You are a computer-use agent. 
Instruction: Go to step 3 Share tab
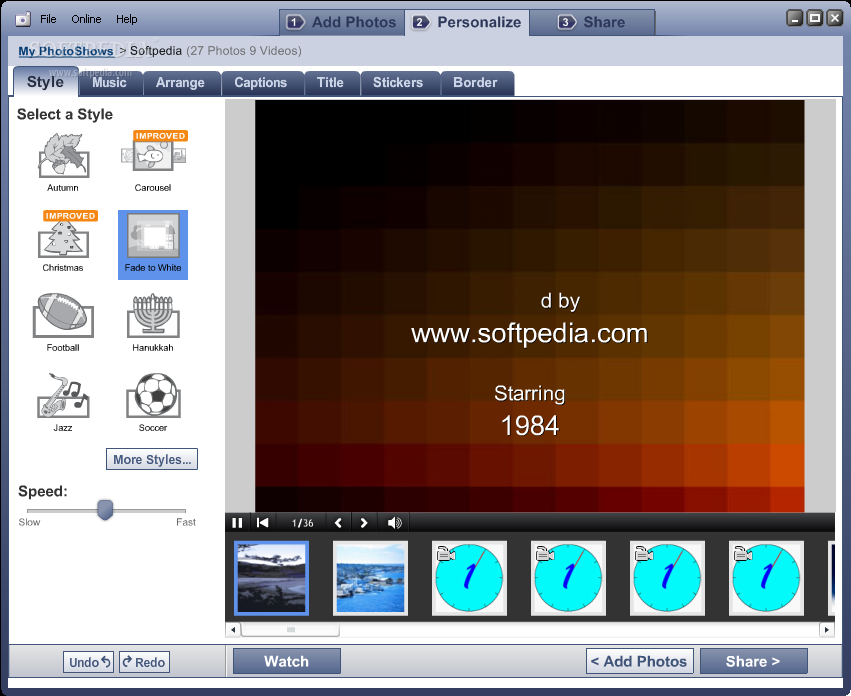coord(592,22)
